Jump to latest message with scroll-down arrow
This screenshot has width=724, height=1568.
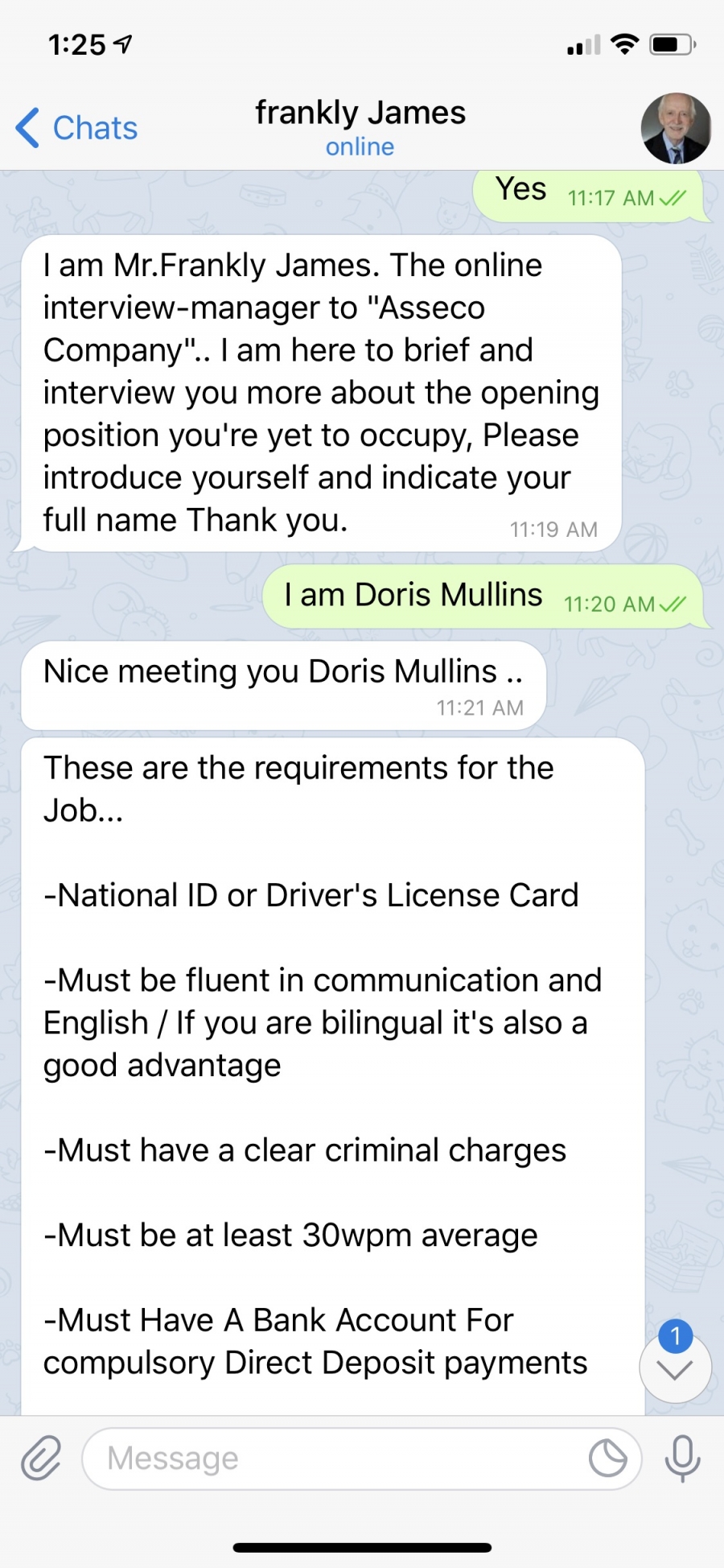(675, 1368)
